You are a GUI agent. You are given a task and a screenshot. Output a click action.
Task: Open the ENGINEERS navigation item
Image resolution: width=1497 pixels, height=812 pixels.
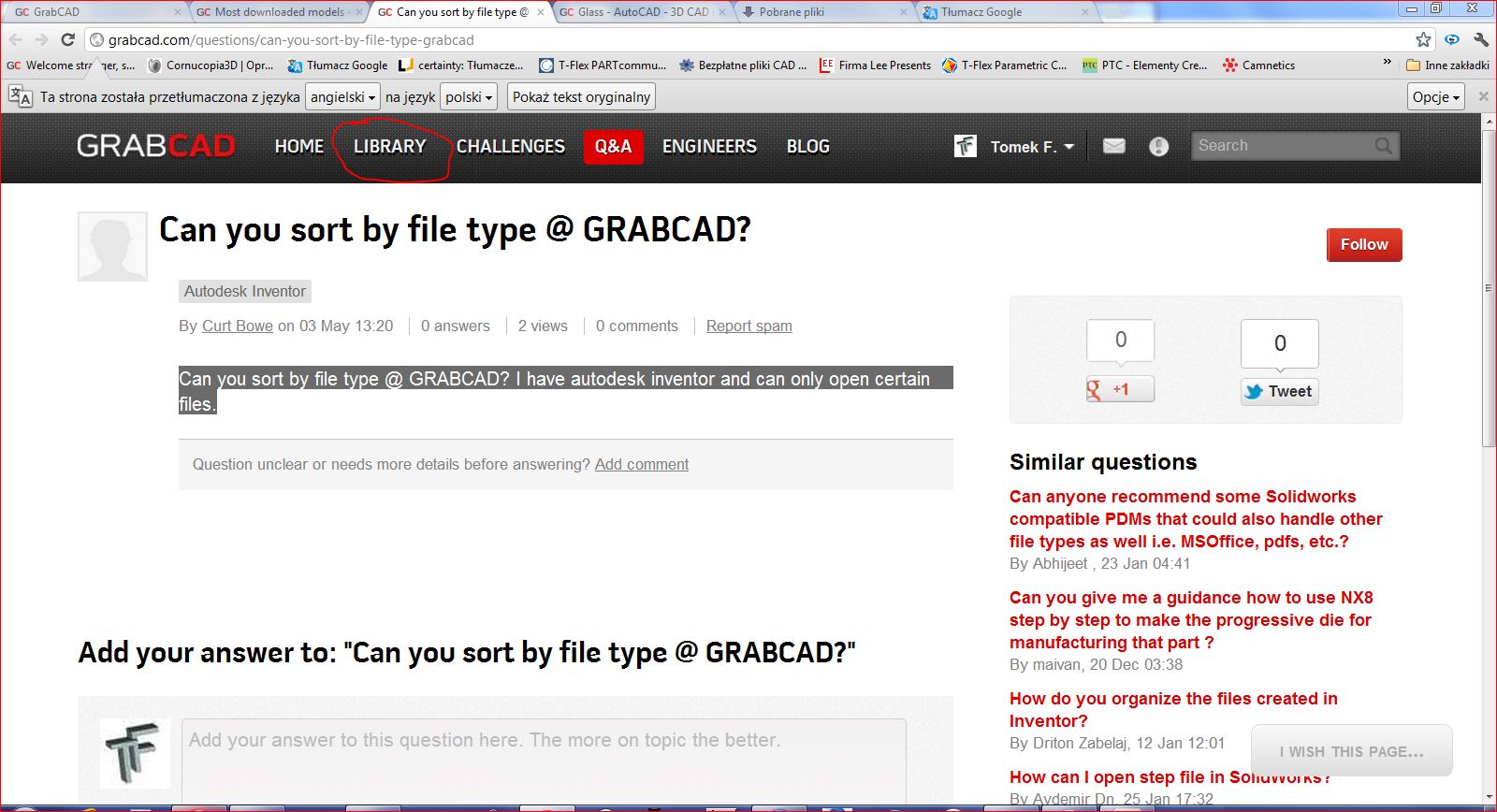pyautogui.click(x=709, y=147)
